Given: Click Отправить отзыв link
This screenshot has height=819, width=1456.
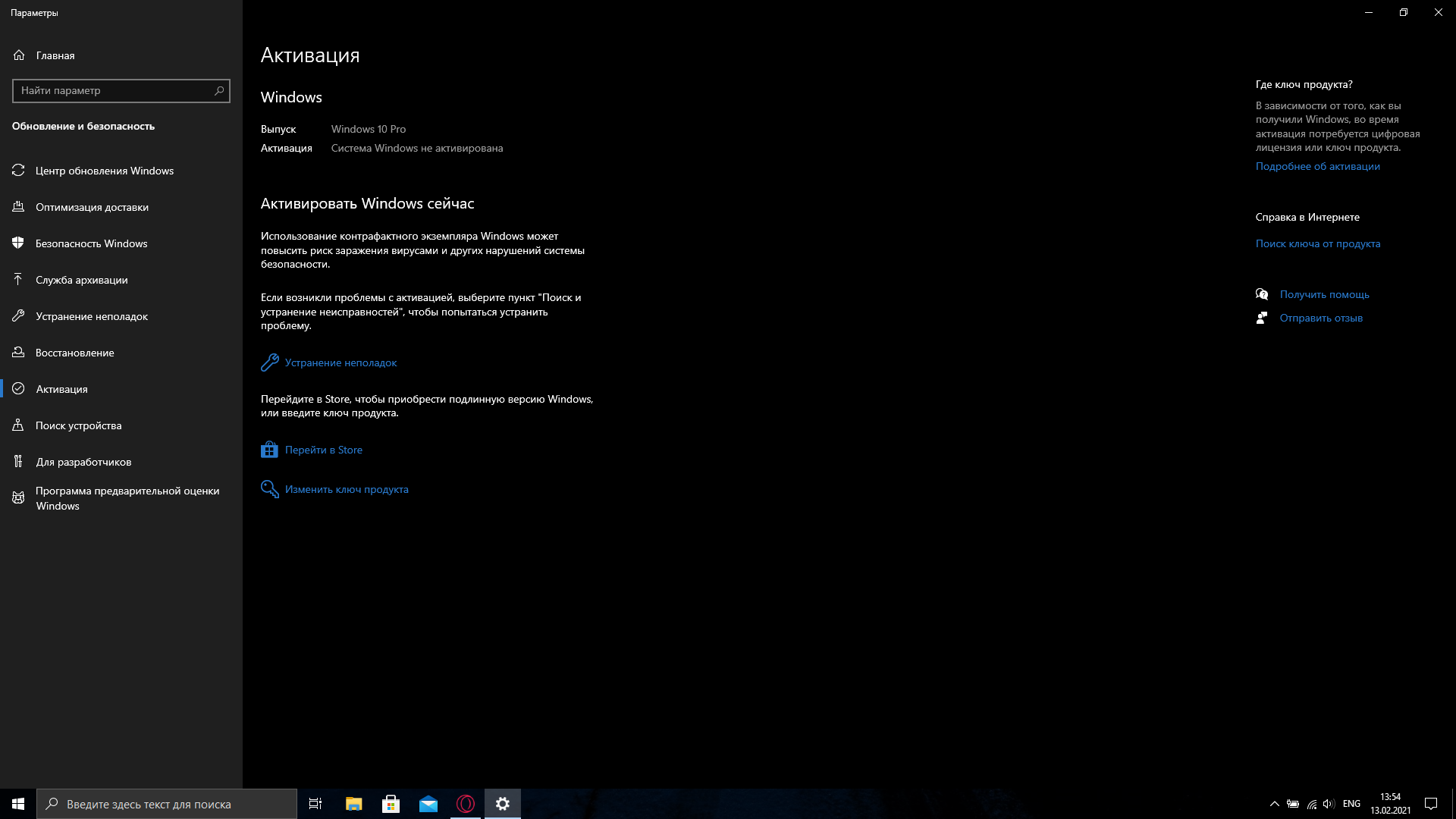Looking at the screenshot, I should [1321, 318].
